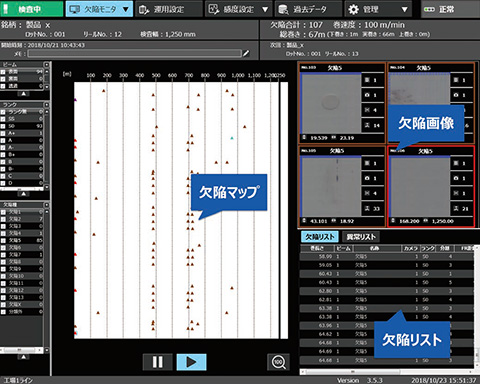Click the monitor icon in 欠陥モニタ button
Viewport: 480px width, 384px height.
[x=74, y=9]
